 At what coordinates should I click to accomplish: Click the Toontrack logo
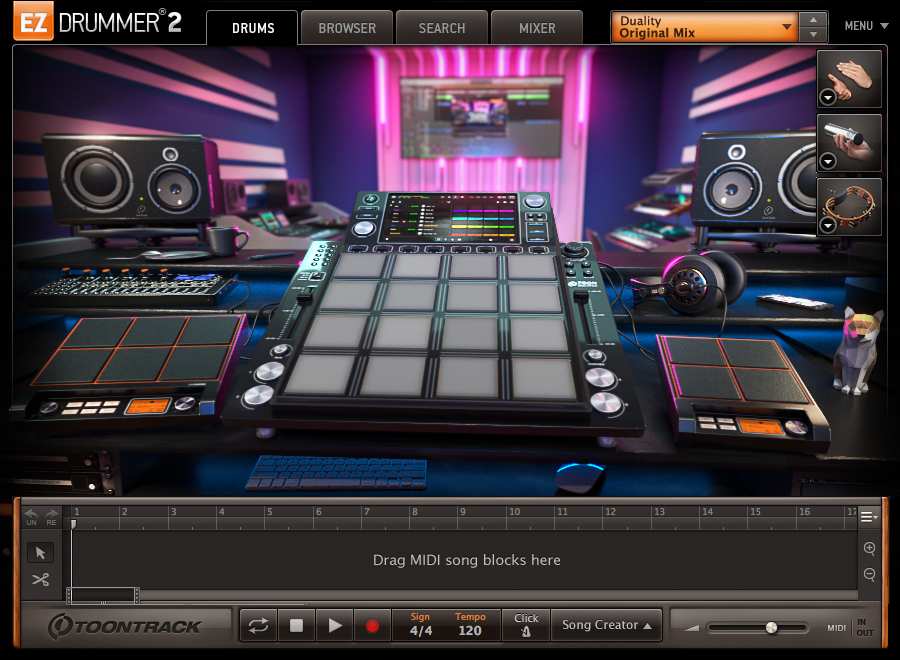(x=125, y=626)
